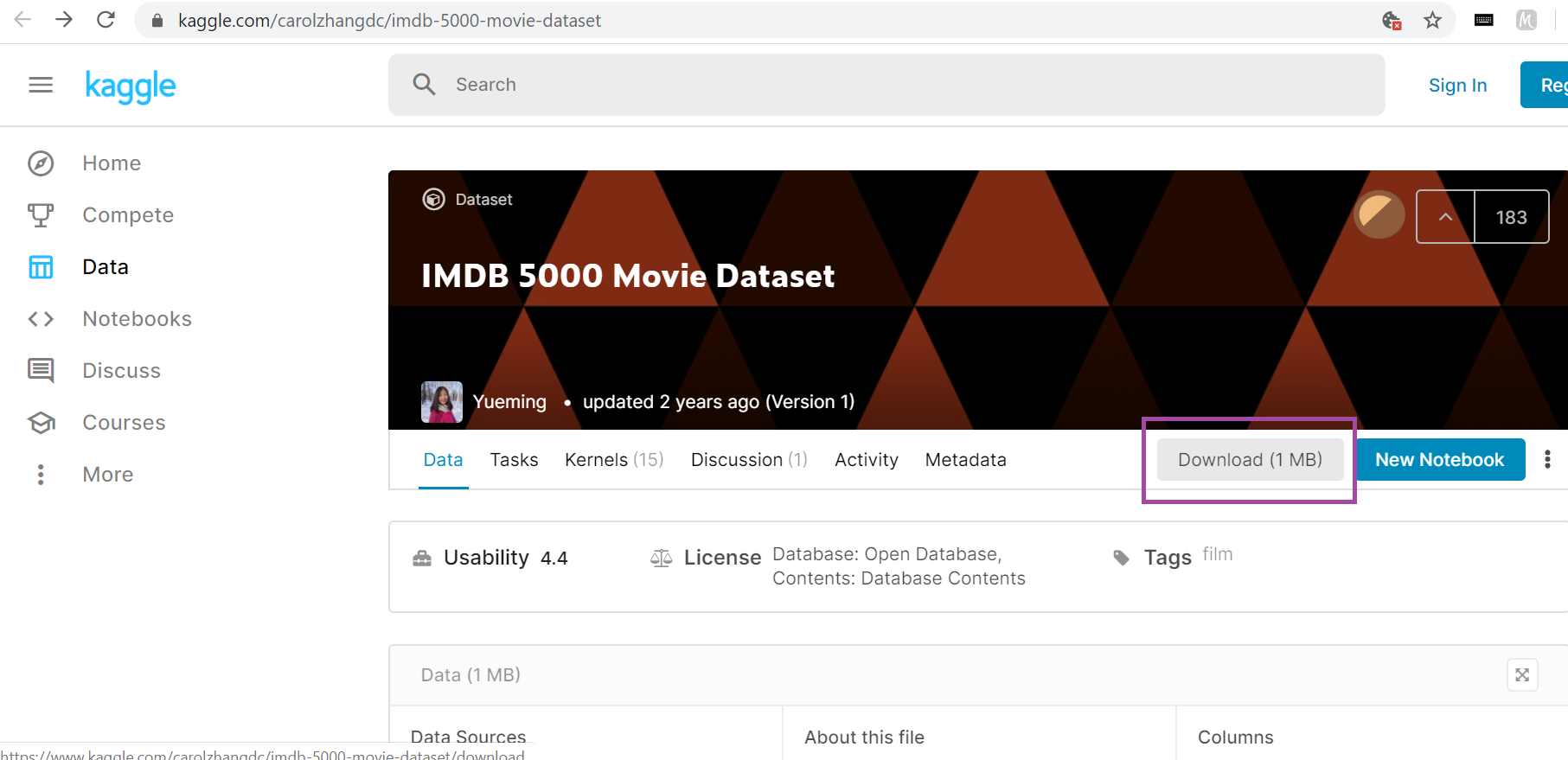Click the dataset owner's round avatar in the banner
Screen dimensions: 1568x760
click(1379, 214)
